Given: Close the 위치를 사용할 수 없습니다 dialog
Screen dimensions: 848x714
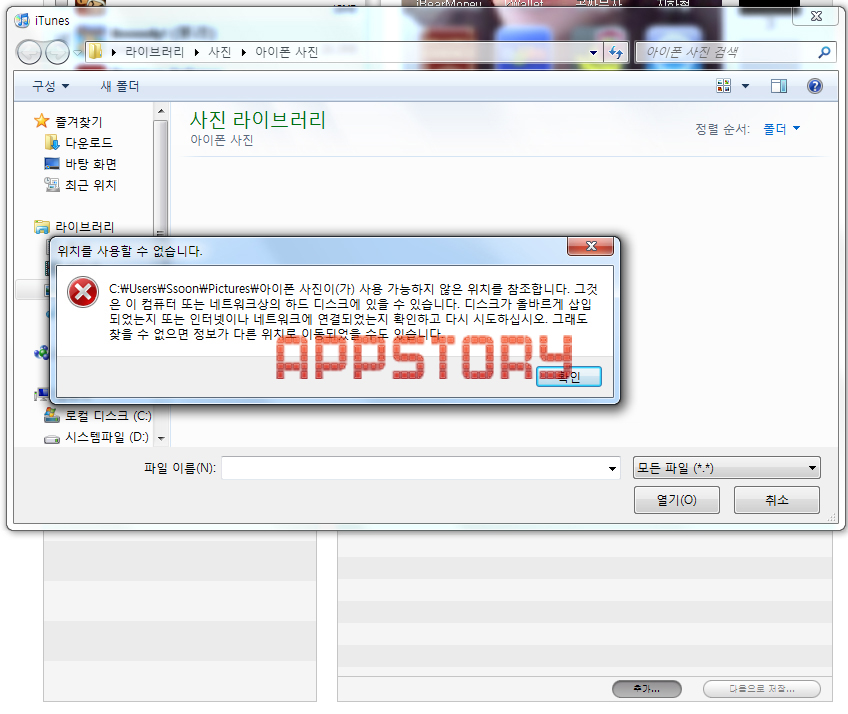Looking at the screenshot, I should 591,246.
